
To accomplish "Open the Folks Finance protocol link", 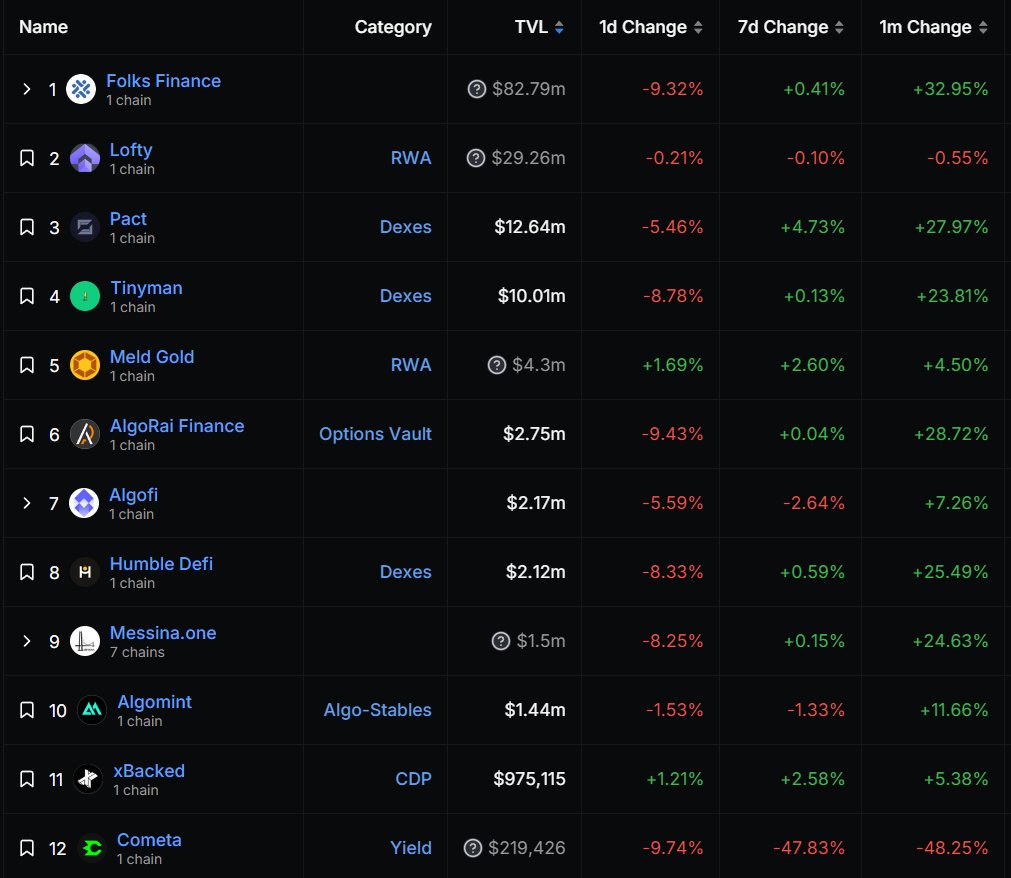I will tap(163, 81).
